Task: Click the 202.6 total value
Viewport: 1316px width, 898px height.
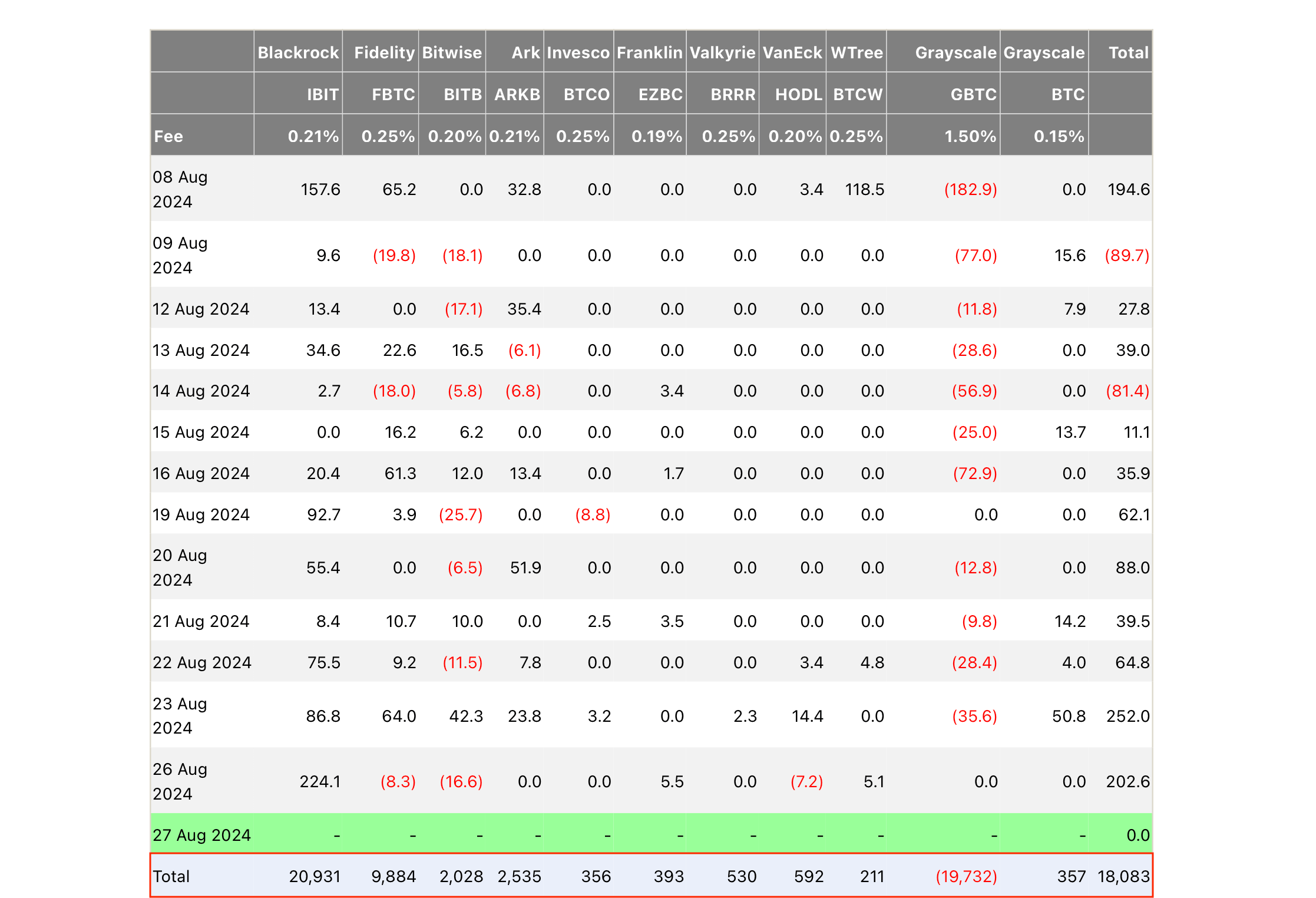Action: pyautogui.click(x=1127, y=781)
